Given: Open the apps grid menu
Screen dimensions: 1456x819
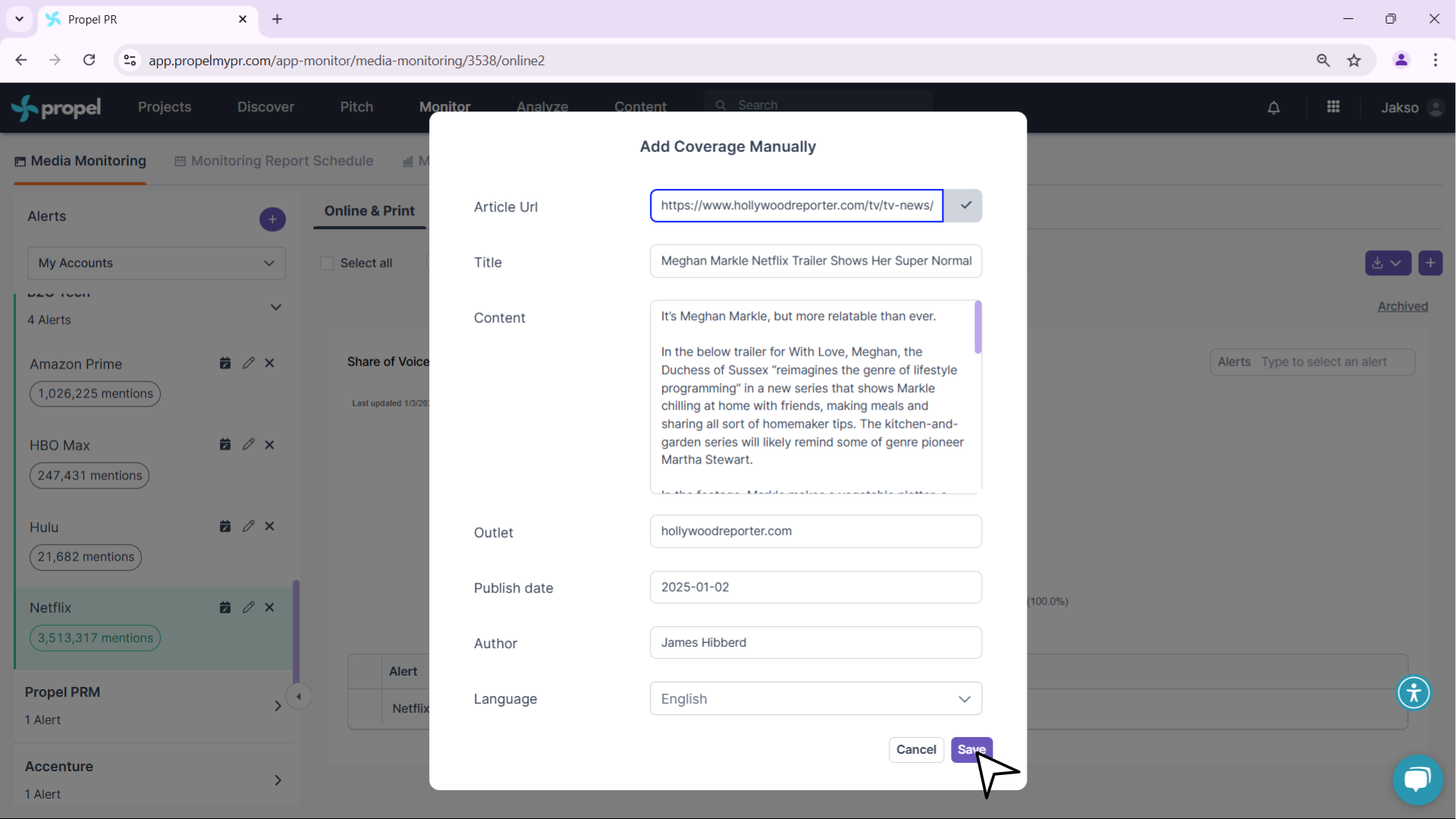Looking at the screenshot, I should (1333, 107).
